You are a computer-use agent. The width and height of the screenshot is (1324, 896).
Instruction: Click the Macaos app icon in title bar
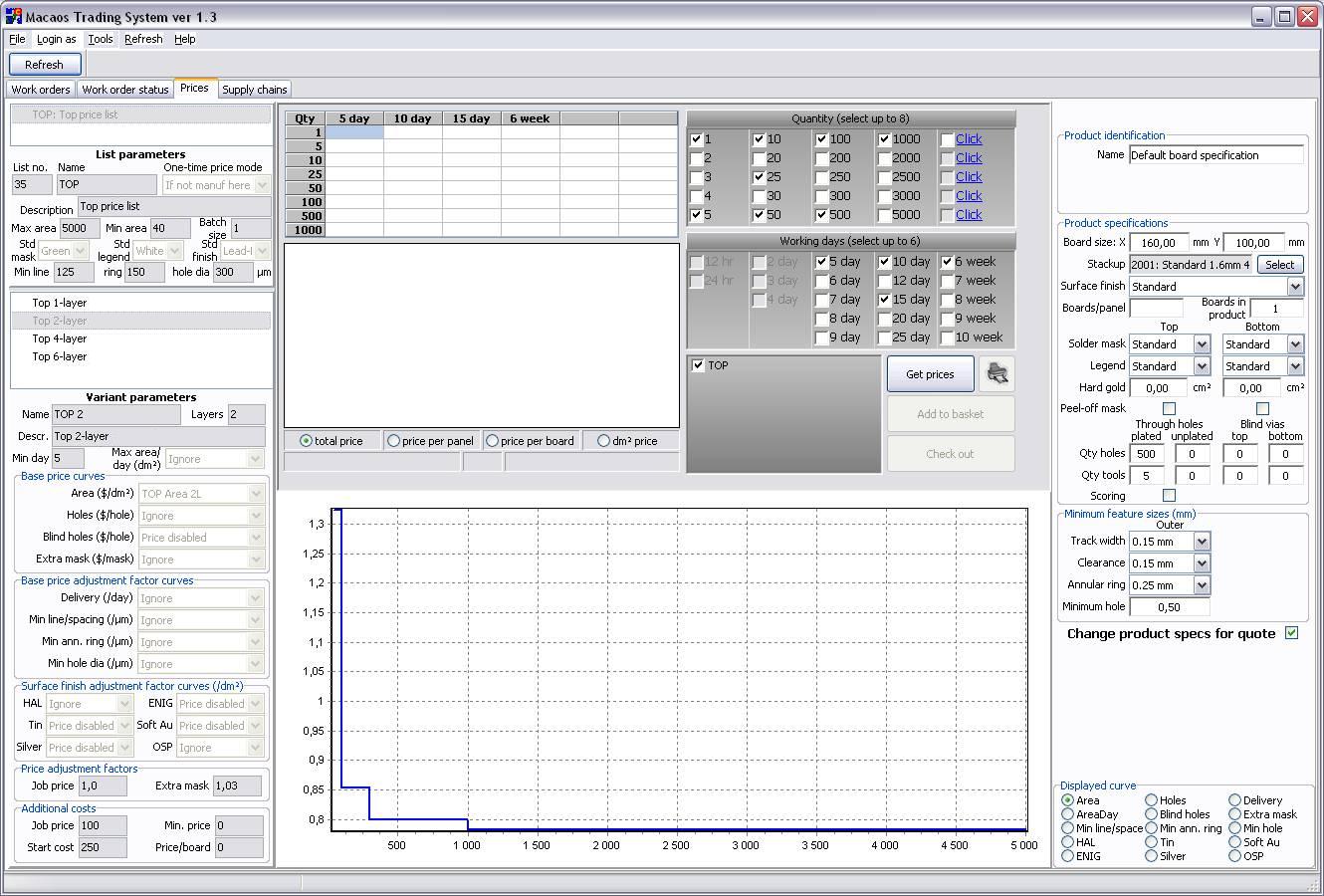pyautogui.click(x=13, y=16)
